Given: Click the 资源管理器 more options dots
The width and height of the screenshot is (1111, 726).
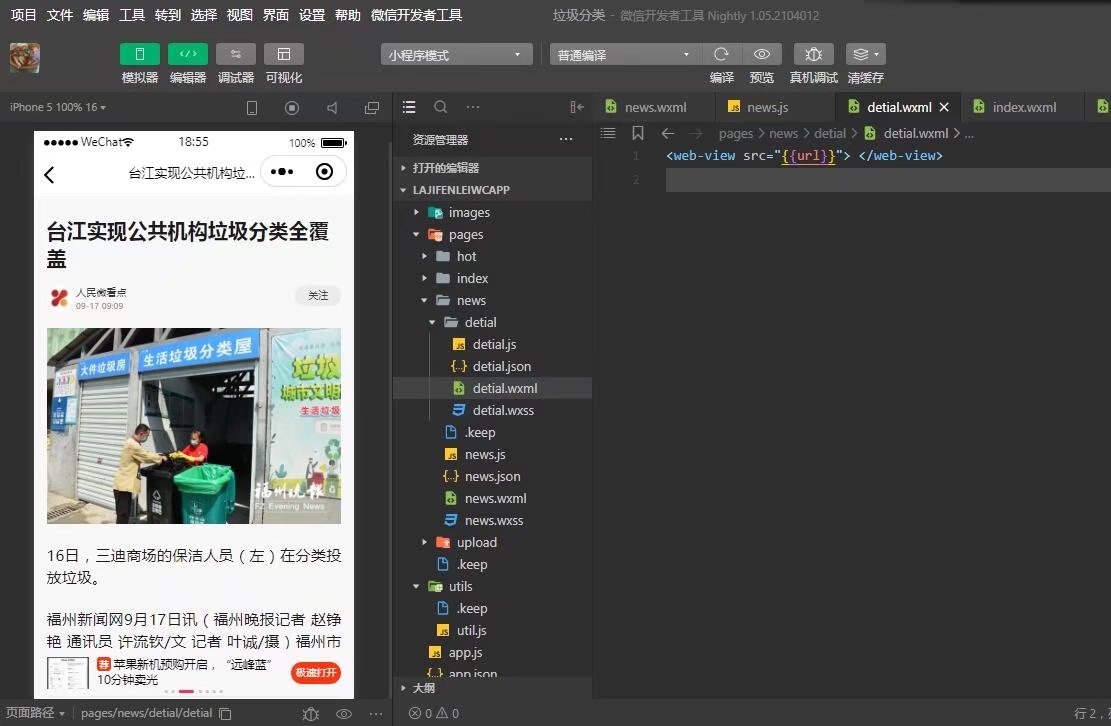Looking at the screenshot, I should (565, 140).
